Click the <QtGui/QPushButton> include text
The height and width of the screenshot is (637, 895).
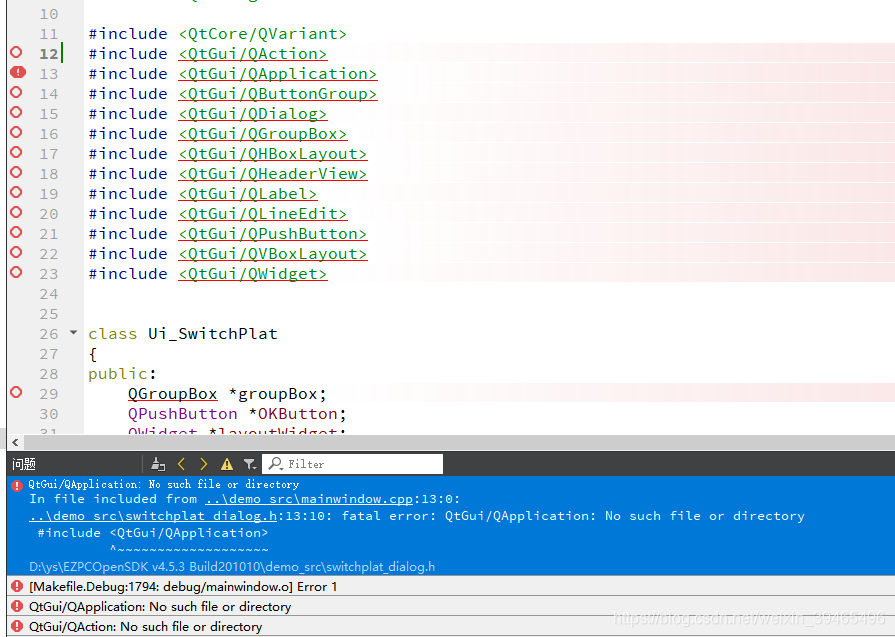point(273,233)
